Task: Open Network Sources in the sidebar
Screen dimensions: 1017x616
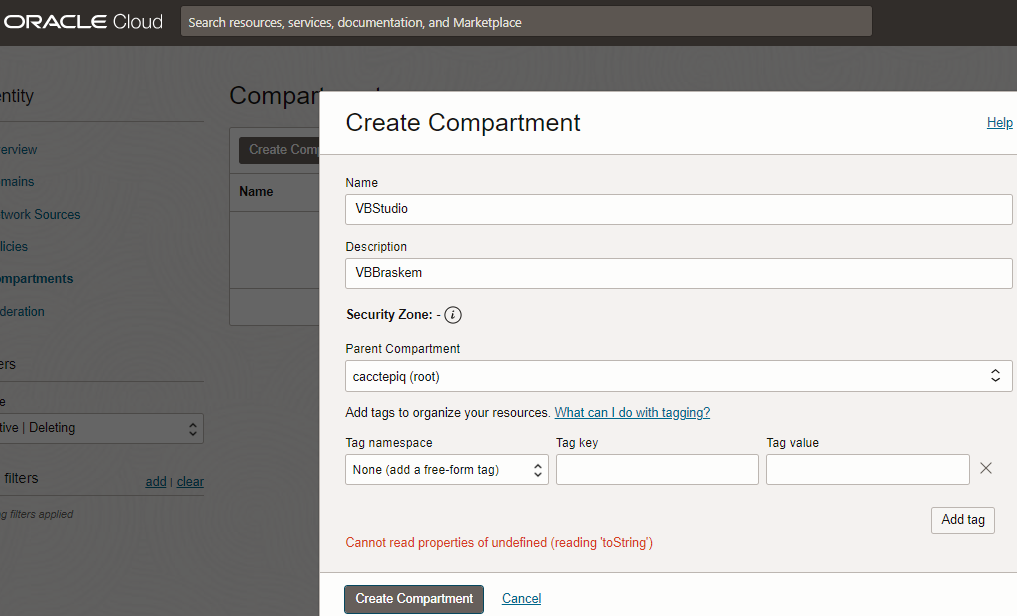Action: click(x=40, y=214)
